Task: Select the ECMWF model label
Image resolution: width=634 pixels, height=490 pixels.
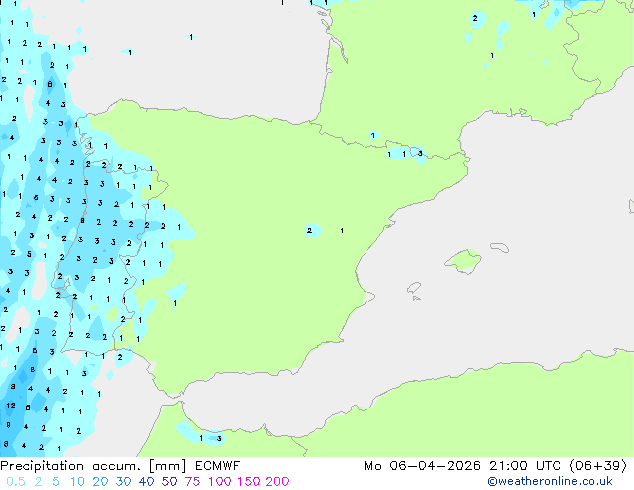Action: (x=218, y=466)
